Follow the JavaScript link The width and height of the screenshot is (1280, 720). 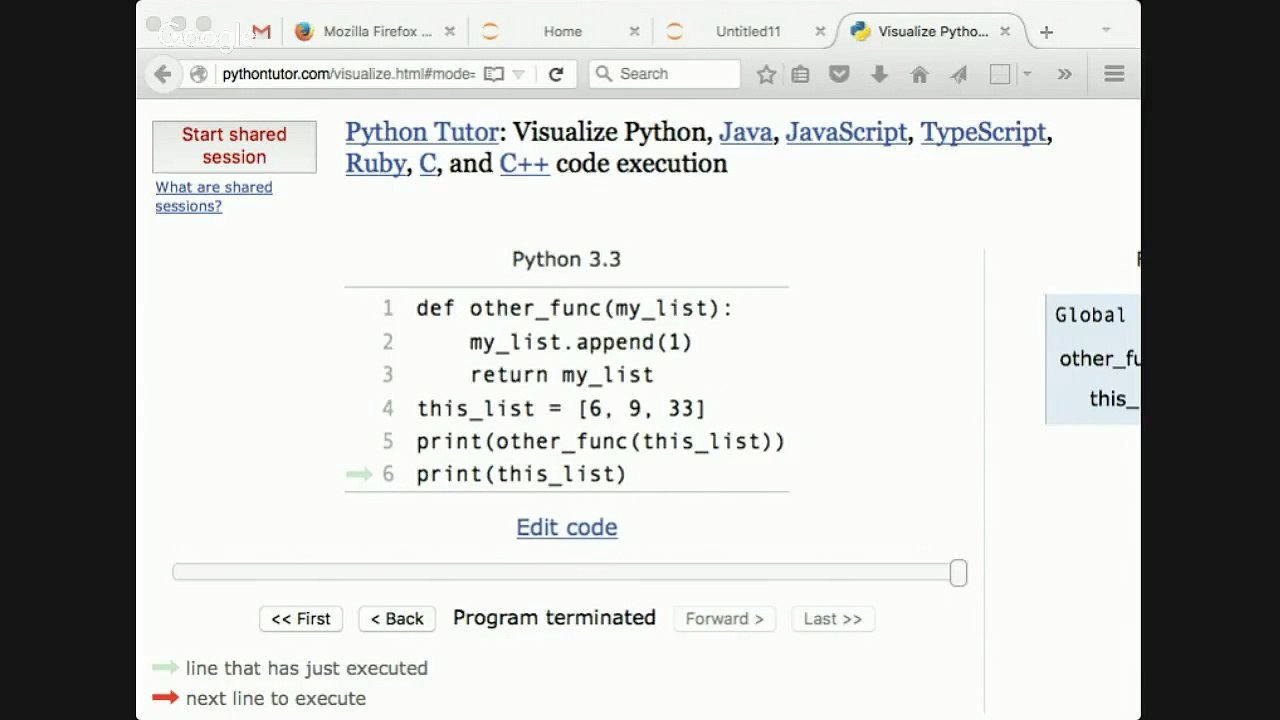846,132
